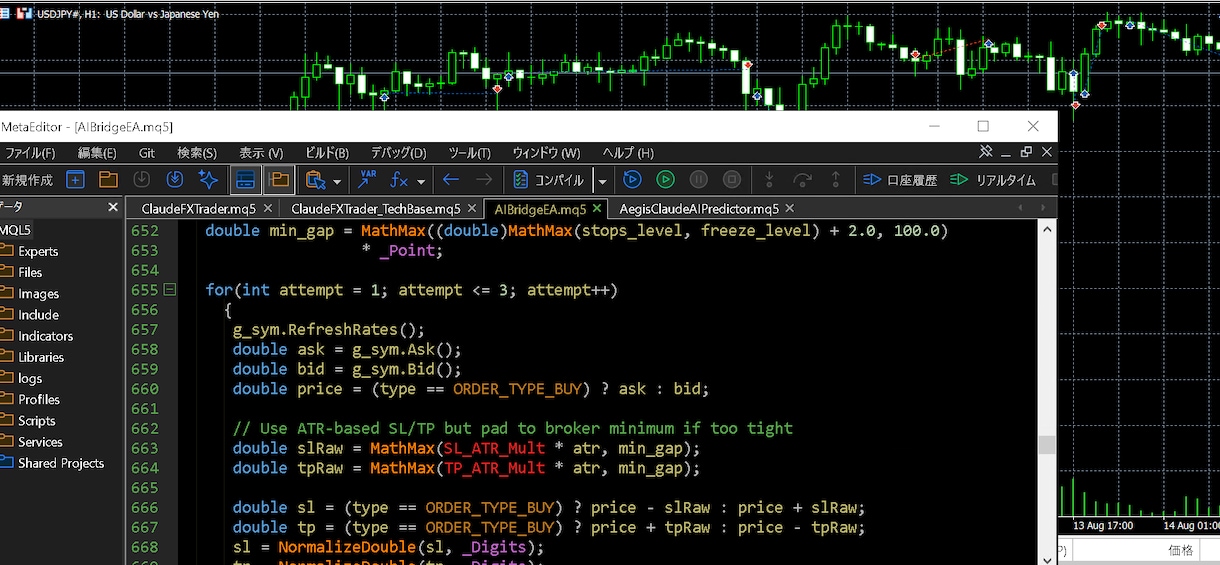The image size is (1220, 565).
Task: Close the AIBridgeEA.mq5 tab
Action: pyautogui.click(x=597, y=209)
